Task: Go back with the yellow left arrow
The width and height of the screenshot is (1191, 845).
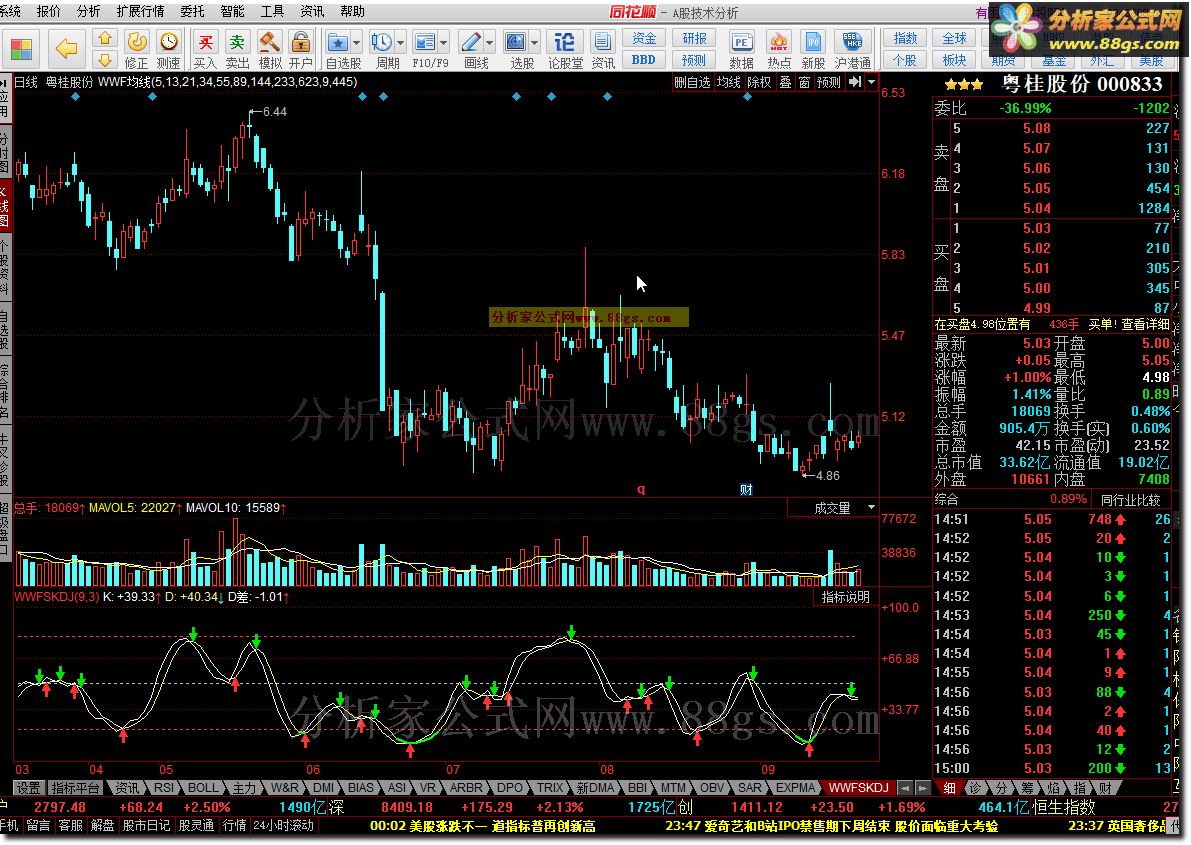Action: click(66, 49)
